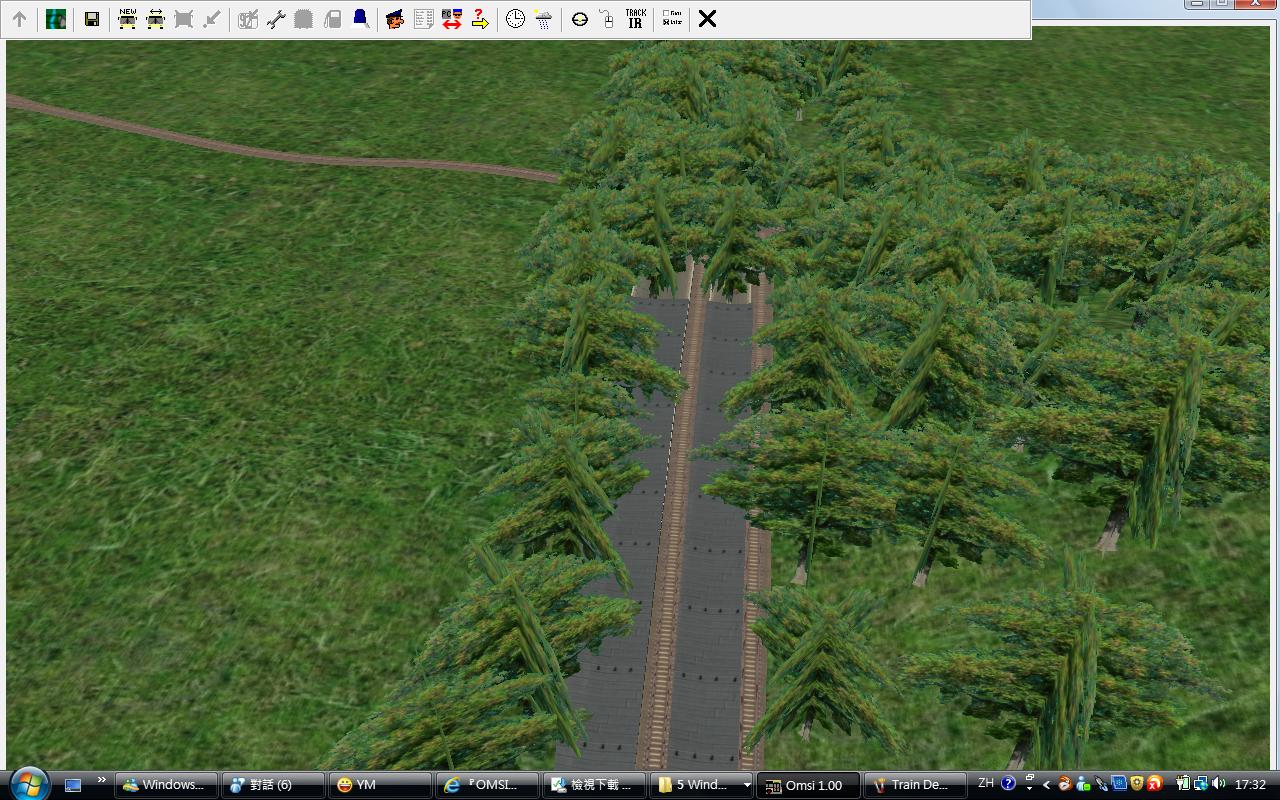Click the greyed checklist pencil icon
The width and height of the screenshot is (1280, 800).
click(x=248, y=19)
